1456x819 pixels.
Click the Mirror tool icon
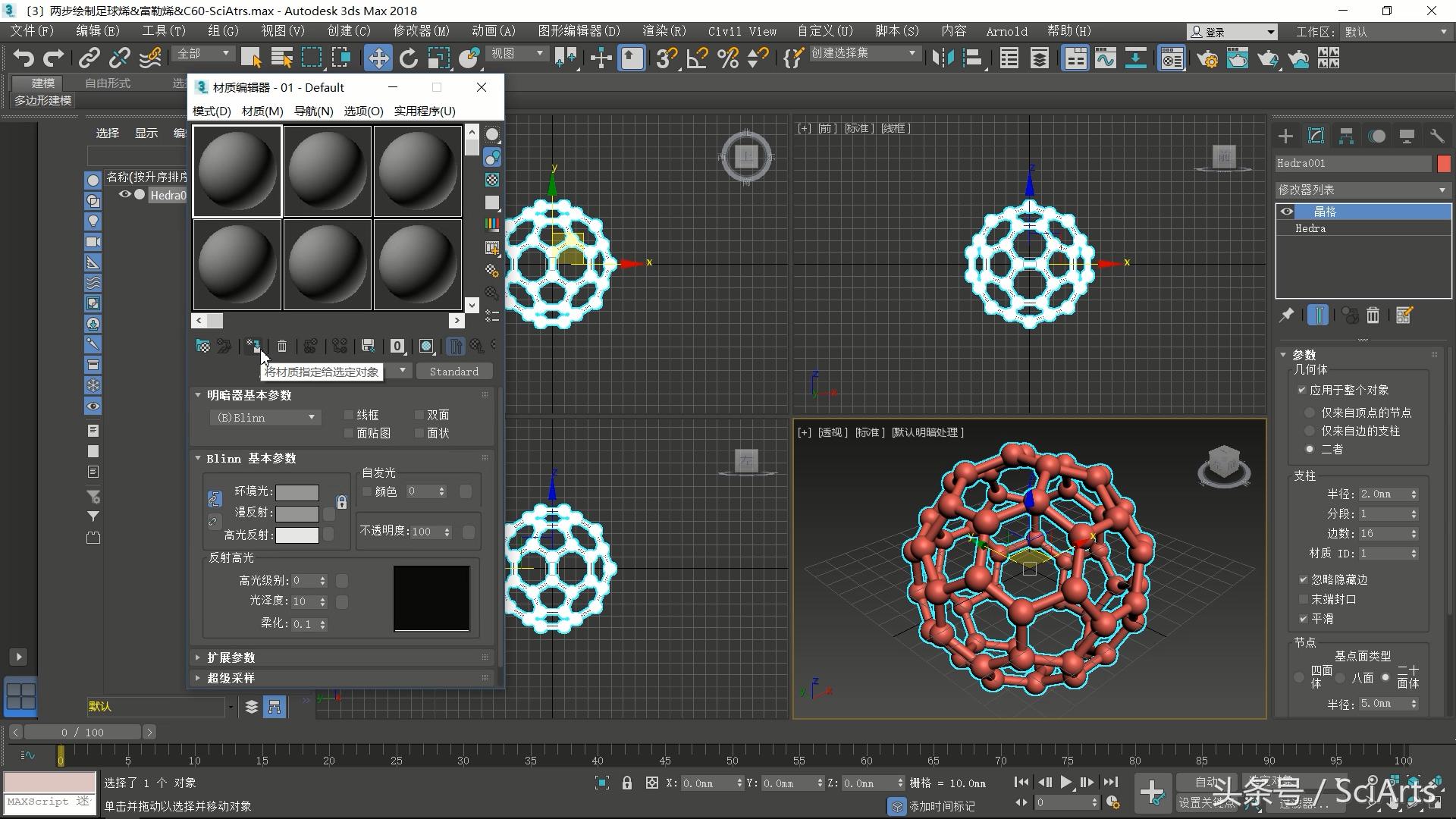coord(942,58)
